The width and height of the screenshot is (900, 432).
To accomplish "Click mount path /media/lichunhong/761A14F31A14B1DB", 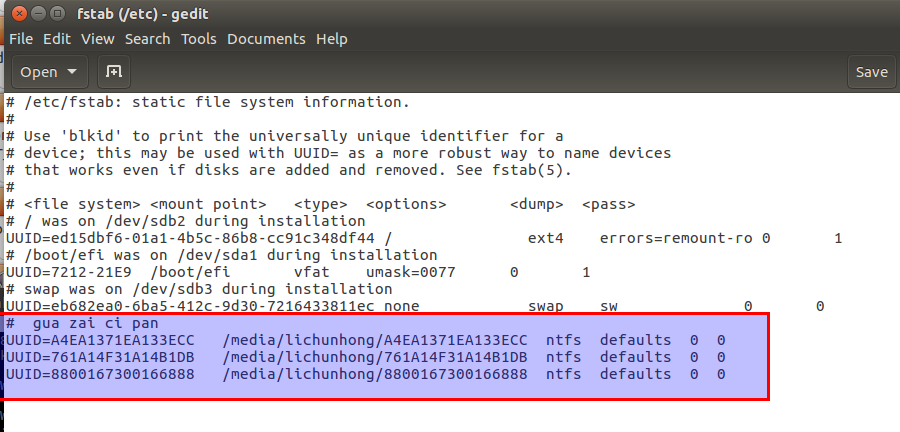I will [374, 357].
